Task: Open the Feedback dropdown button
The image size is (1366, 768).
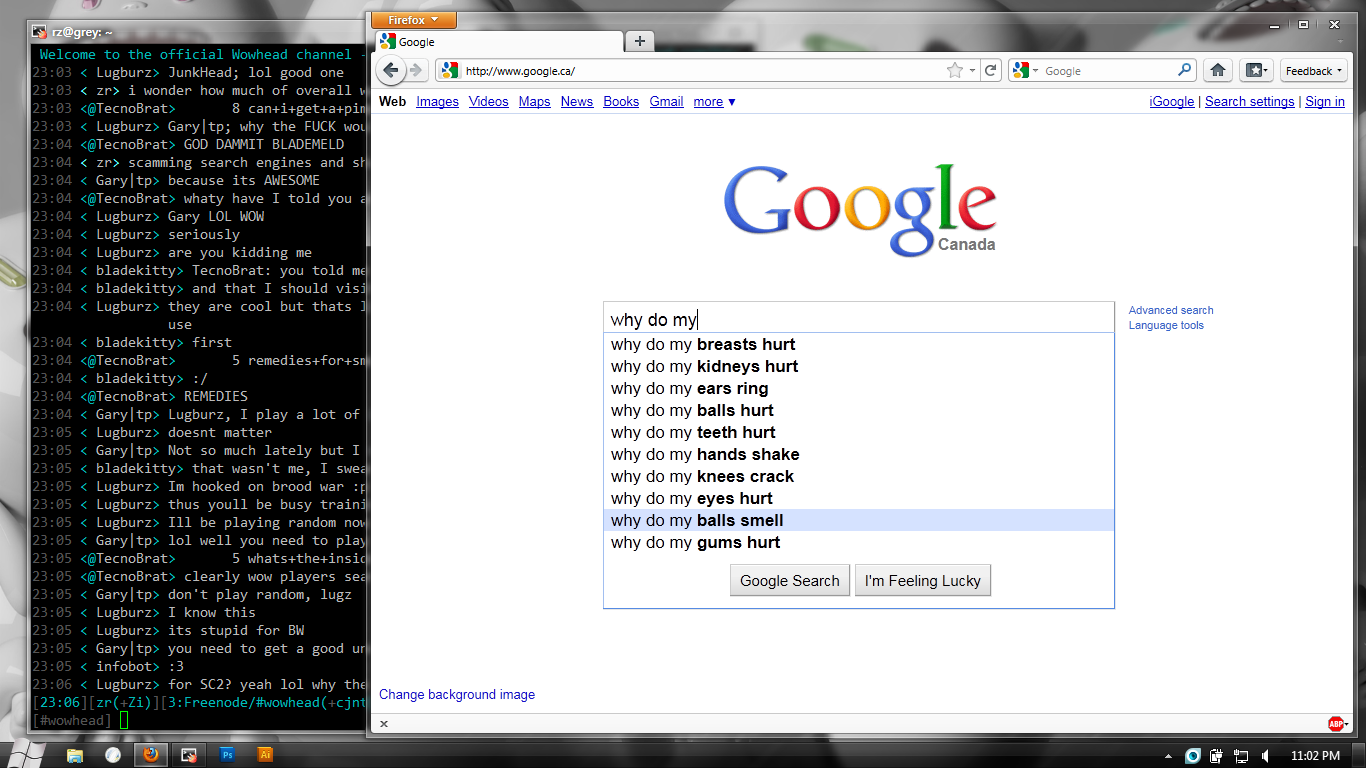Action: point(1314,71)
